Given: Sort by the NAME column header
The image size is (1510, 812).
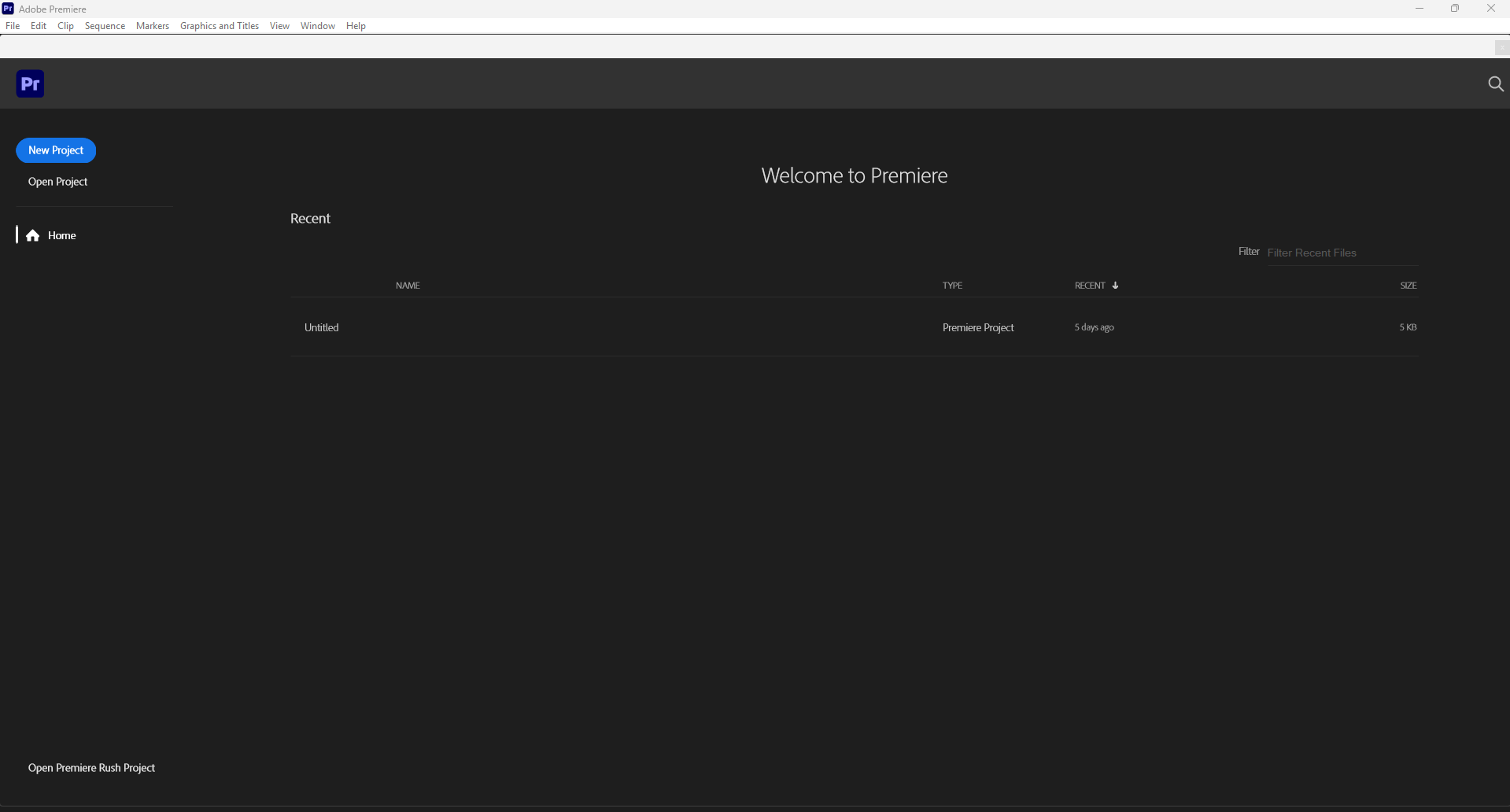Looking at the screenshot, I should 408,285.
